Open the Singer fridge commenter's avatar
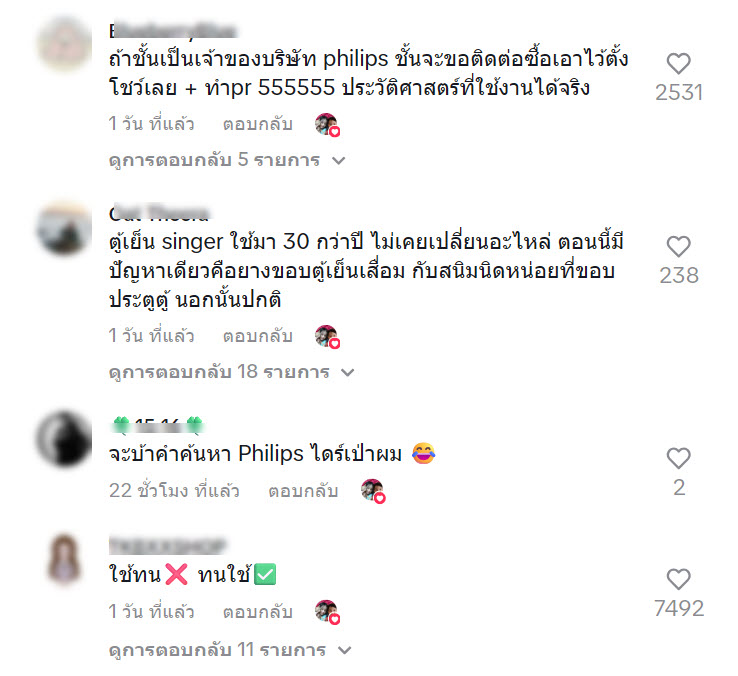The height and width of the screenshot is (676, 738). 64,228
